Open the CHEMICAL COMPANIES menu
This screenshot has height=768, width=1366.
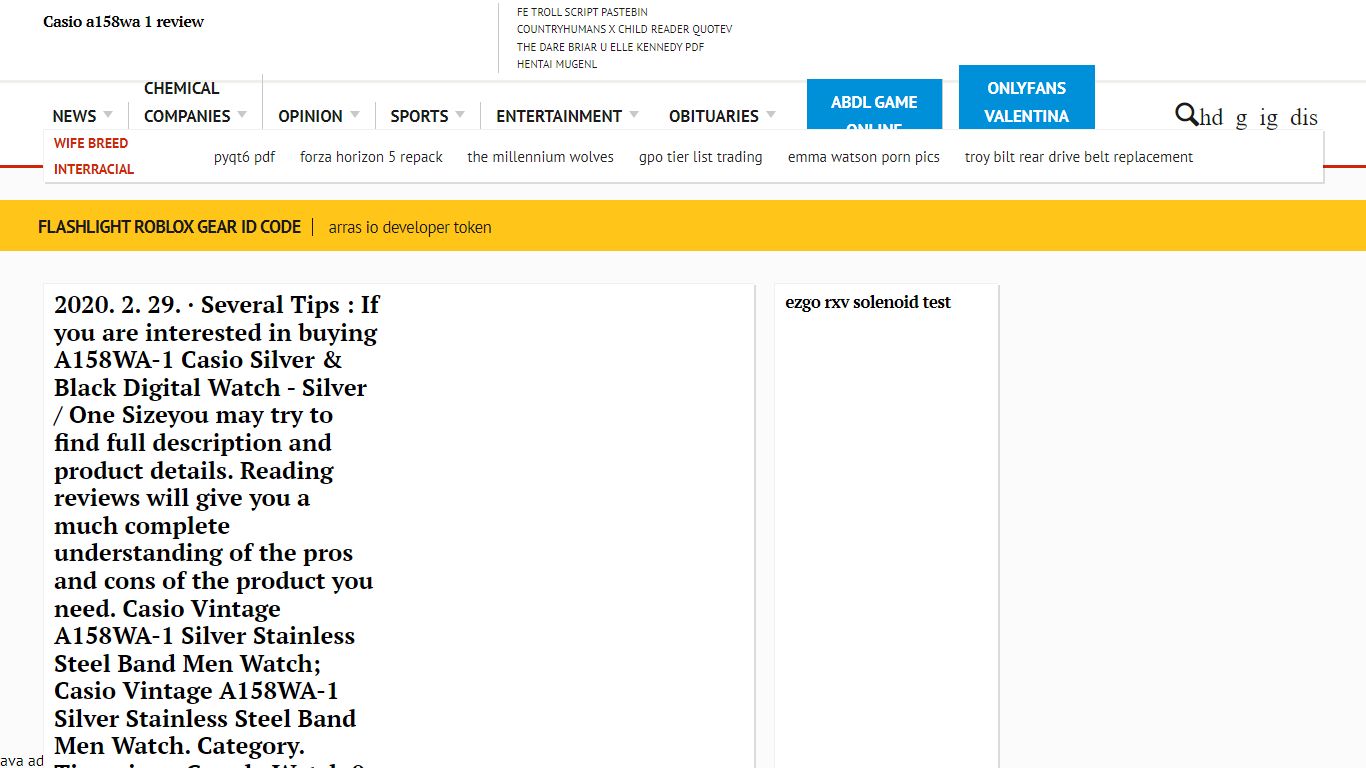(x=187, y=102)
